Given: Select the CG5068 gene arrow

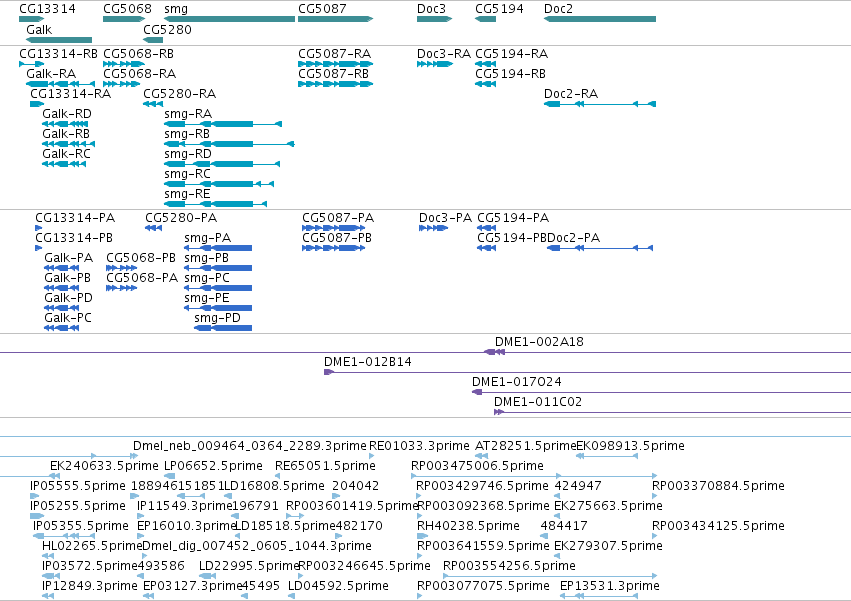Looking at the screenshot, I should 124,19.
